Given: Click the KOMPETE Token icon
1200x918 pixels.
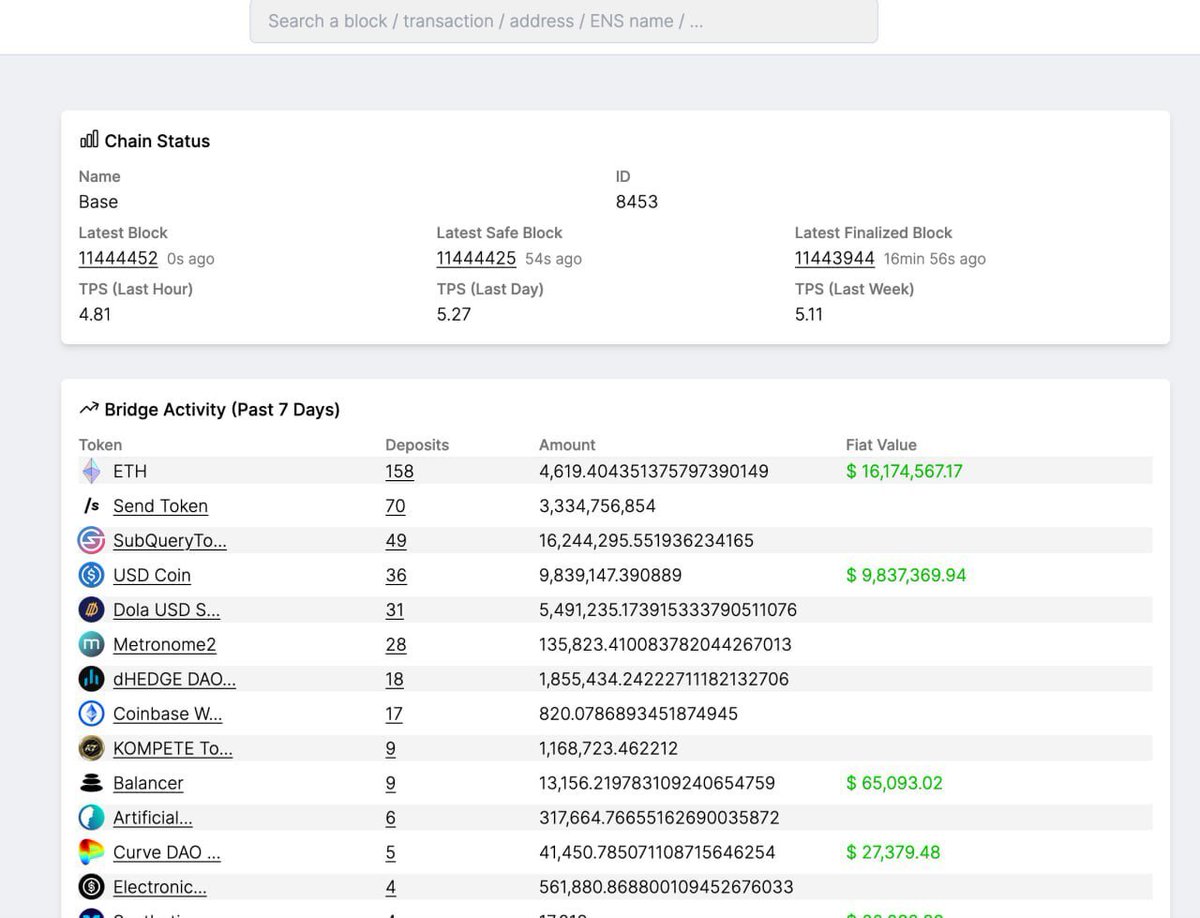Looking at the screenshot, I should point(91,748).
